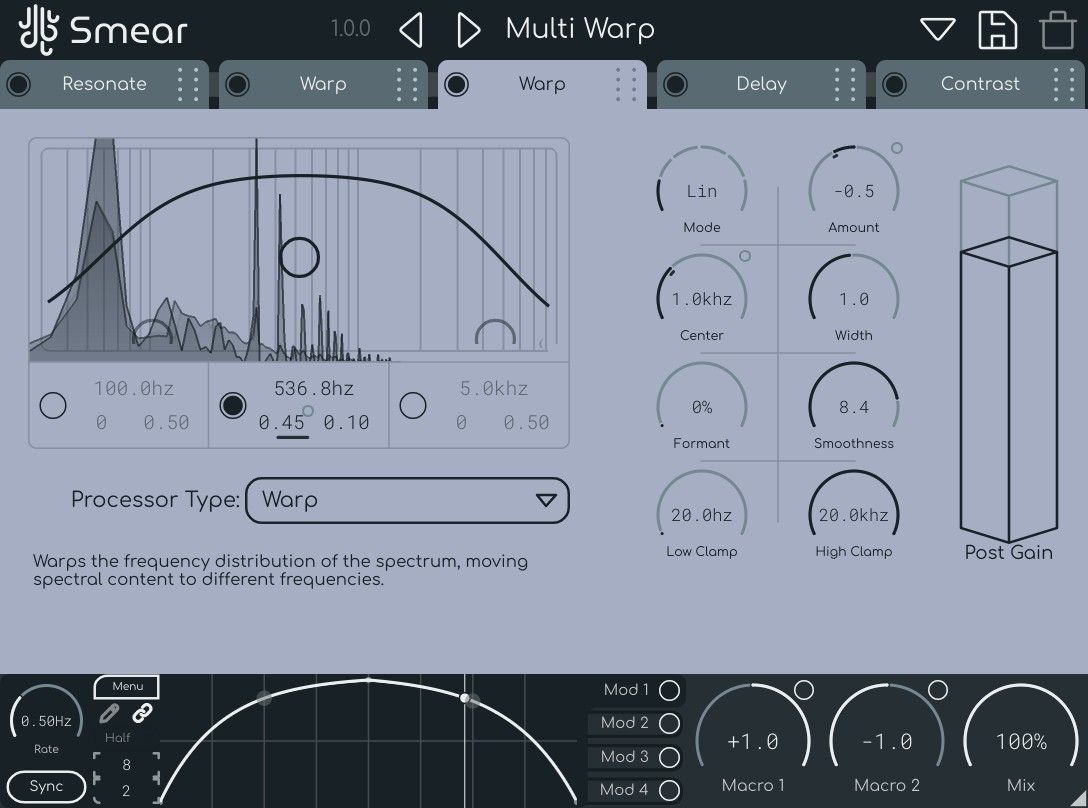Click the save preset floppy disk icon
Viewport: 1088px width, 808px height.
996,30
